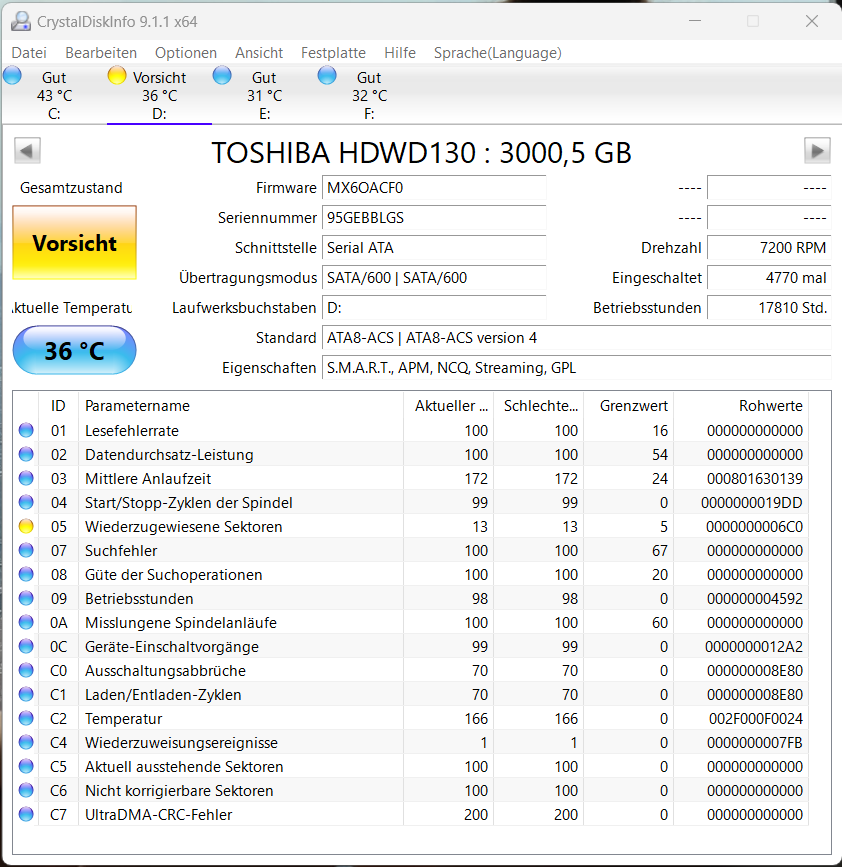This screenshot has width=842, height=867.
Task: Click the Schnittstelle field Serial ATA
Action: [x=434, y=247]
